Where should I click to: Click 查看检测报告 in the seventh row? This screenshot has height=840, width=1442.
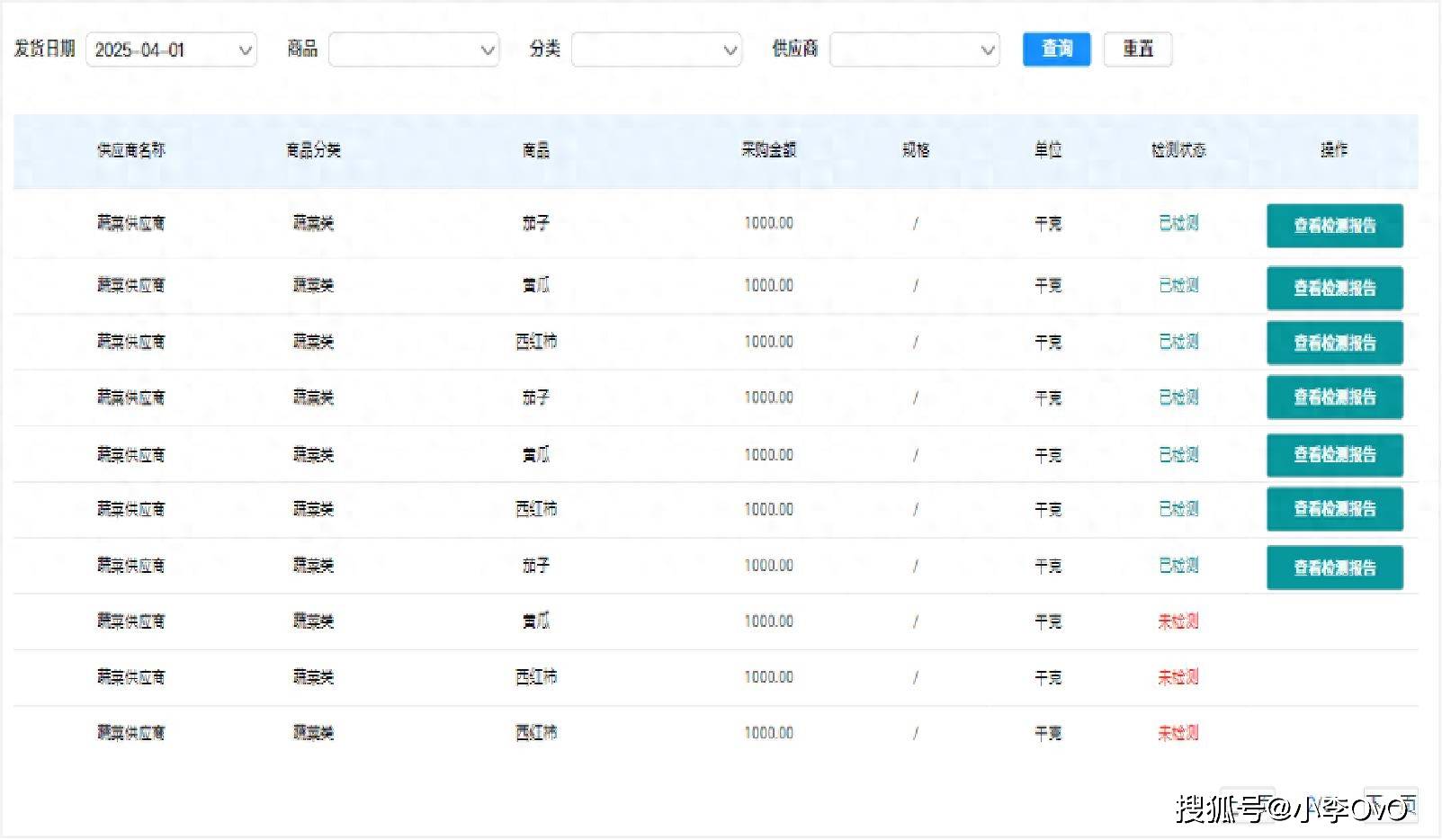click(x=1334, y=567)
